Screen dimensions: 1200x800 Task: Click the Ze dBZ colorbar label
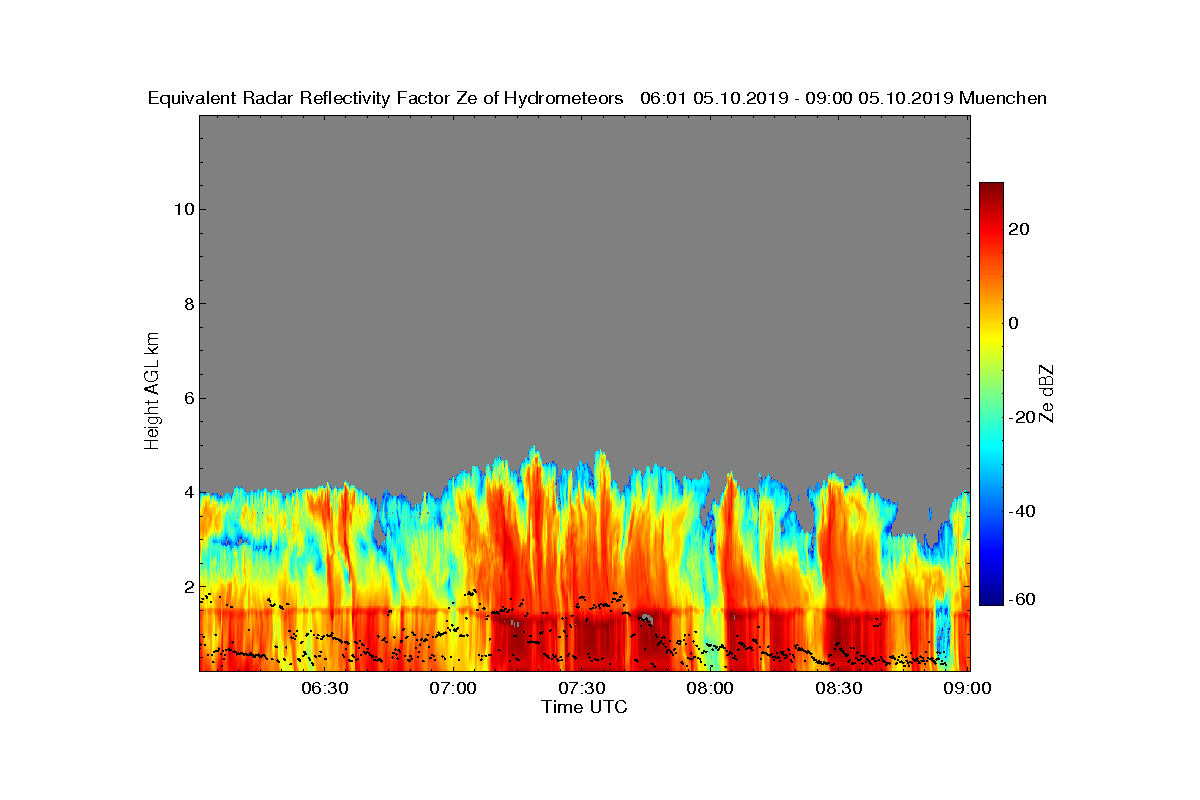pyautogui.click(x=1046, y=392)
